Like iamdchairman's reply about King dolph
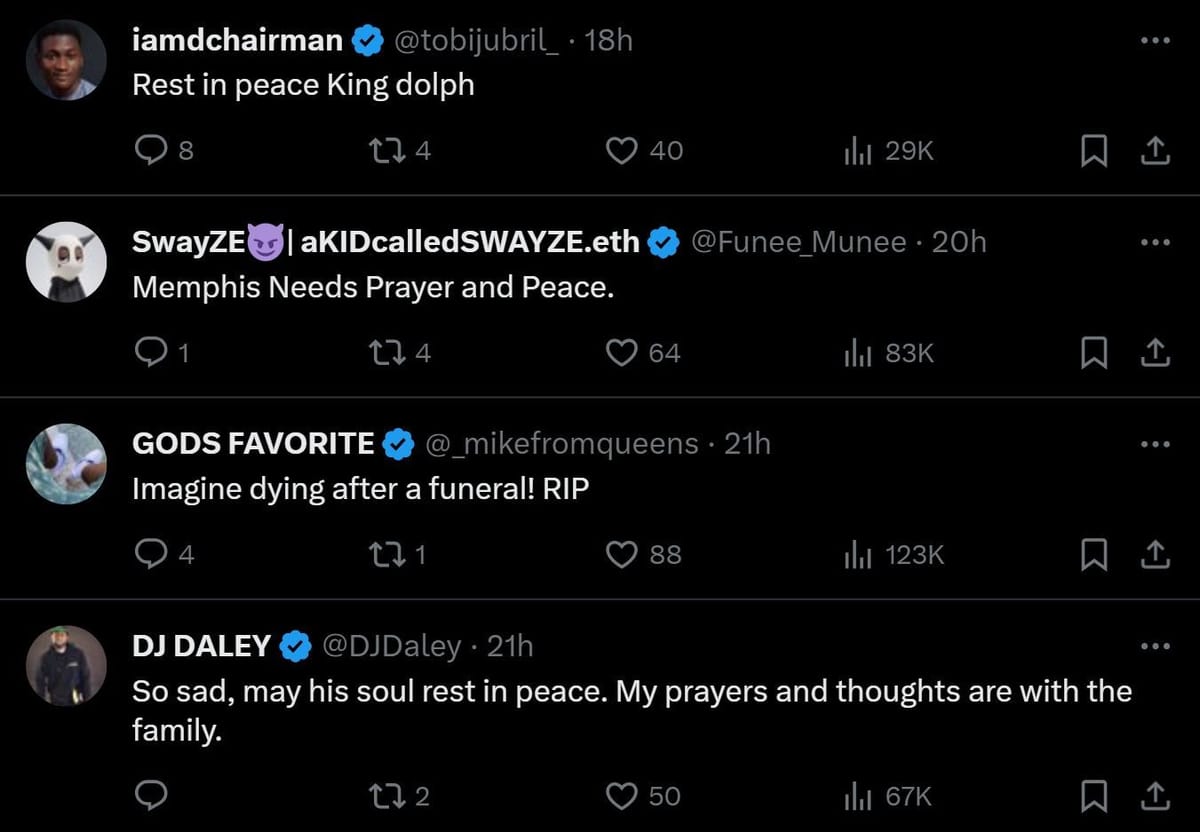1200x832 pixels. [622, 150]
